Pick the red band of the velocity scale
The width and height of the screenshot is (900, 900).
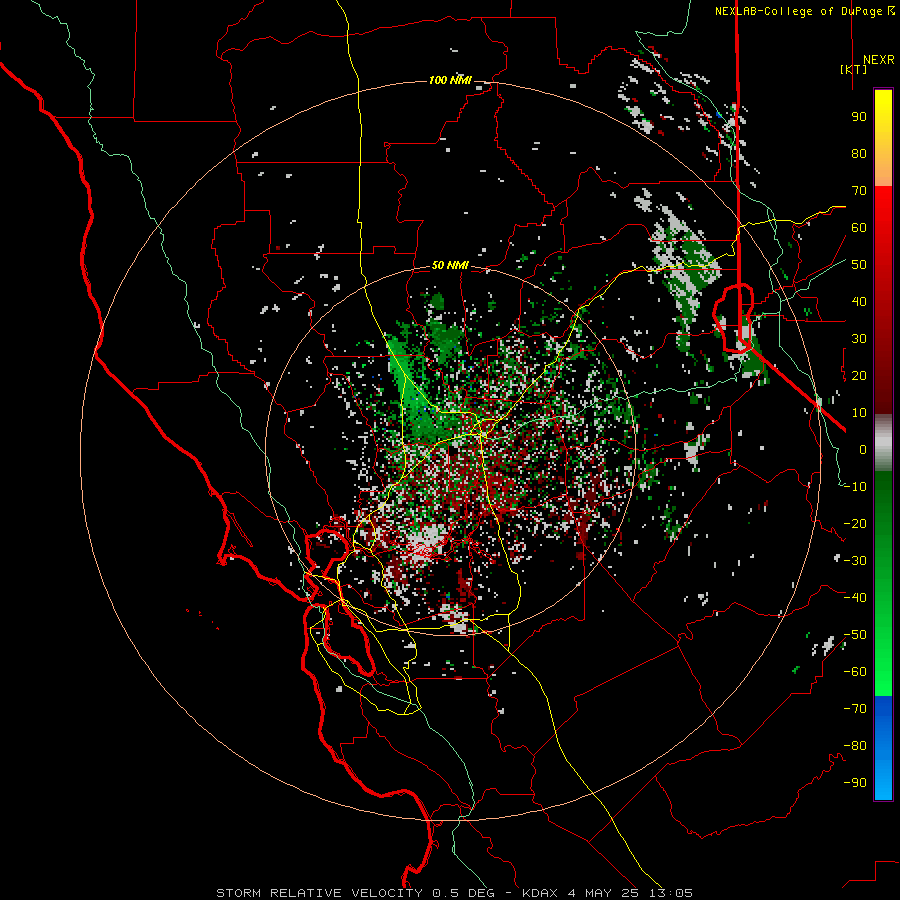883,300
